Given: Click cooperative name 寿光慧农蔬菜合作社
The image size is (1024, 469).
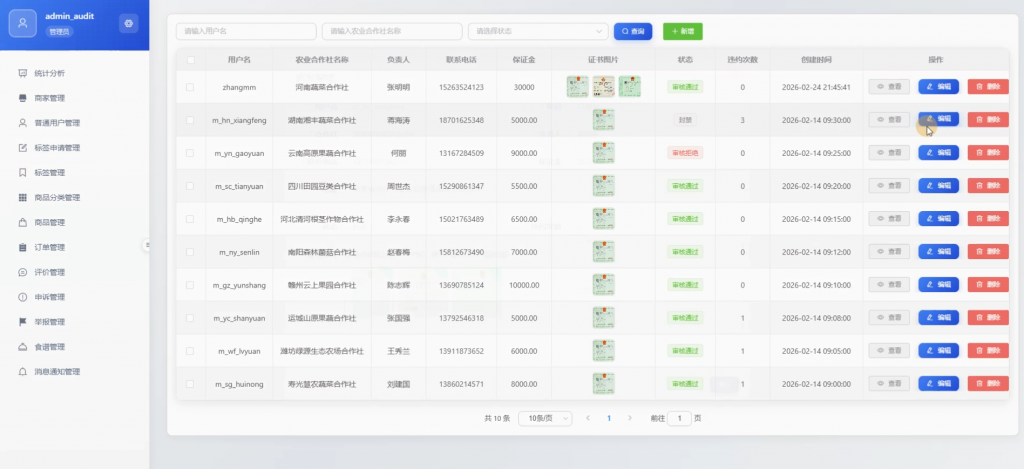Looking at the screenshot, I should pyautogui.click(x=322, y=384).
